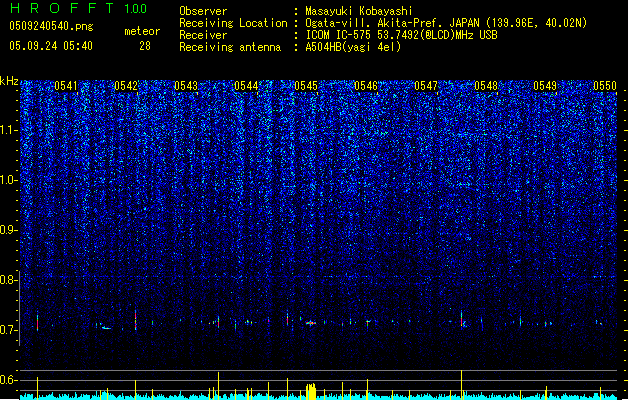Image resolution: width=629 pixels, height=400 pixels.
Task: Click the Receiving antenna label
Action: tap(230, 47)
